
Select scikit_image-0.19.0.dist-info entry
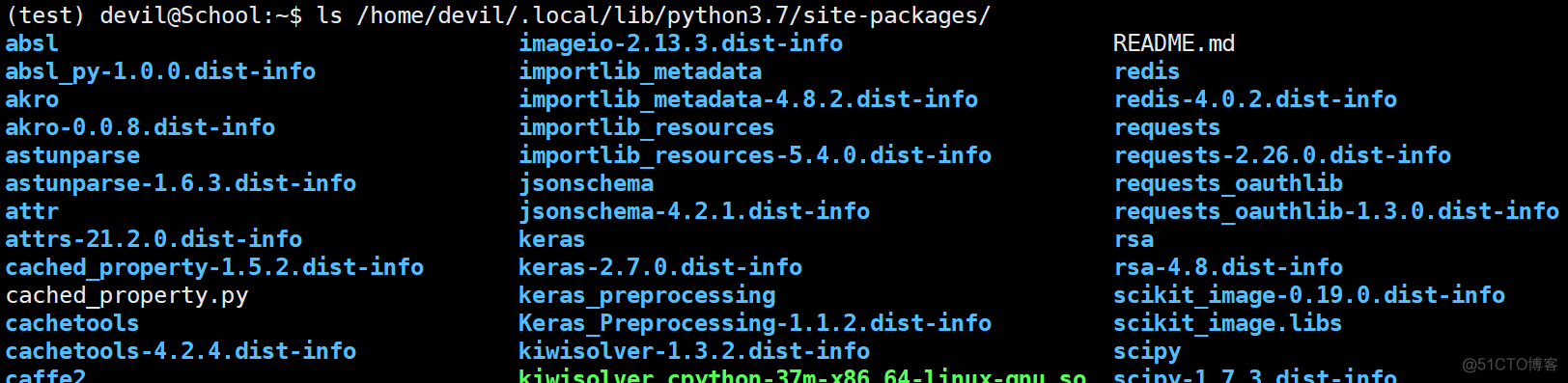(1309, 295)
